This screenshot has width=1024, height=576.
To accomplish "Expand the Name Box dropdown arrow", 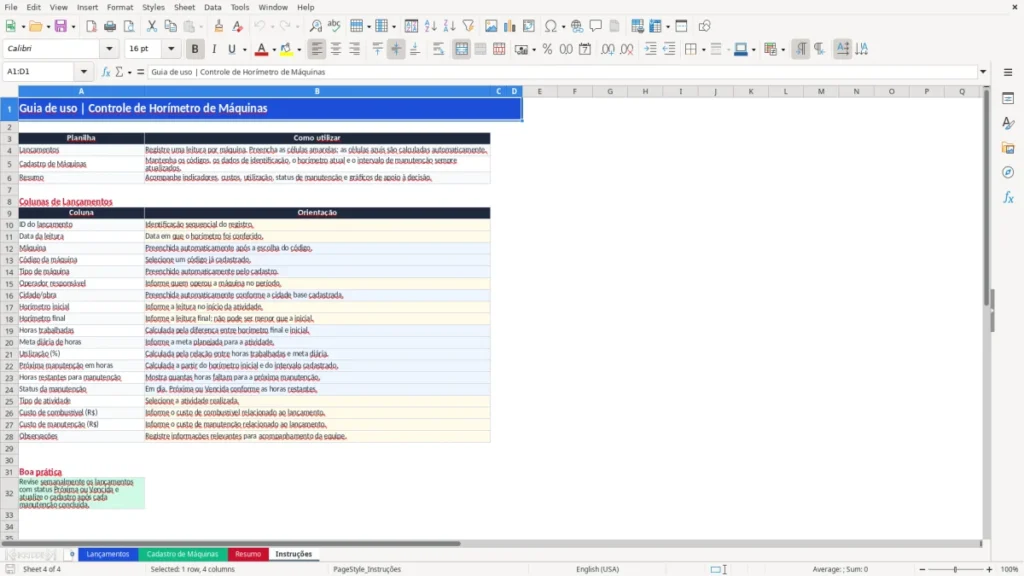I will [84, 72].
